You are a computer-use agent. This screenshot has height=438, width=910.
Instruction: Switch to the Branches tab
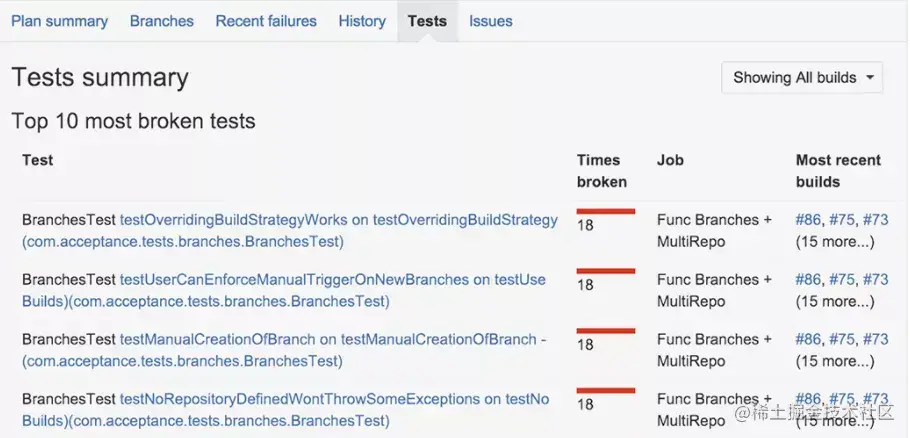click(x=162, y=21)
